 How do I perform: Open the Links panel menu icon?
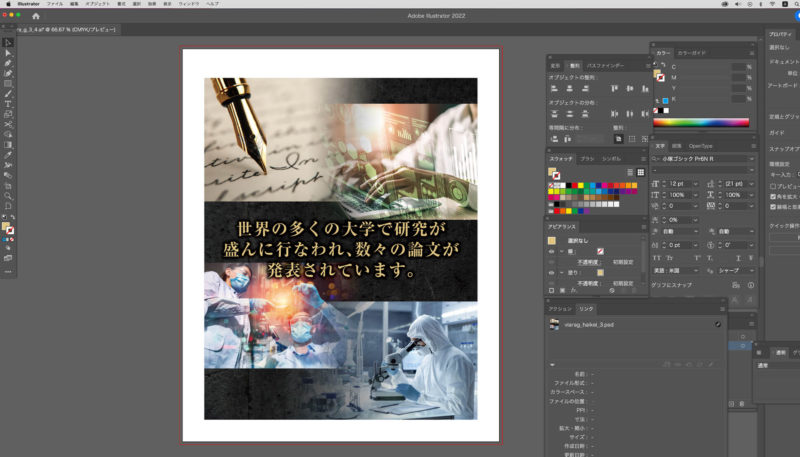pyautogui.click(x=722, y=309)
